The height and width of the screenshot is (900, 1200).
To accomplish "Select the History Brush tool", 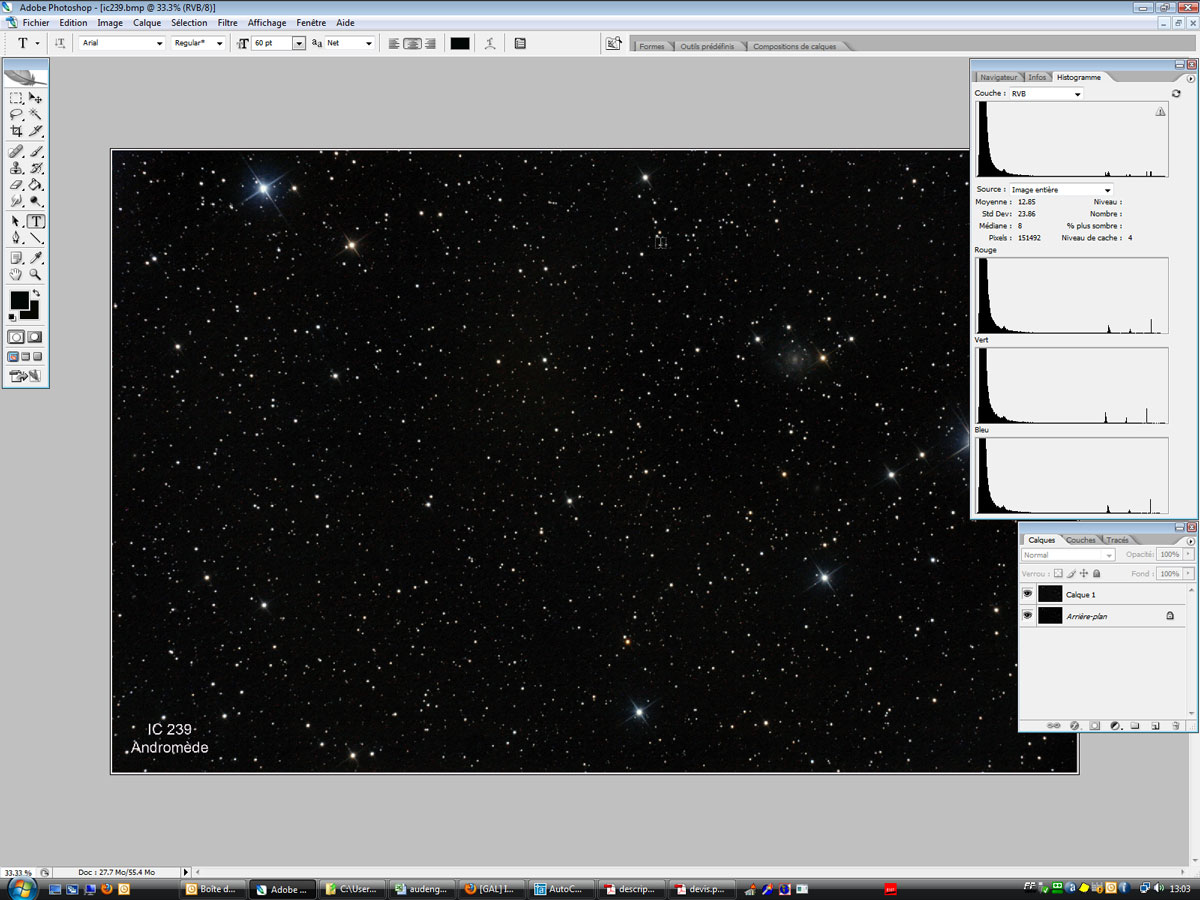I will (35, 168).
